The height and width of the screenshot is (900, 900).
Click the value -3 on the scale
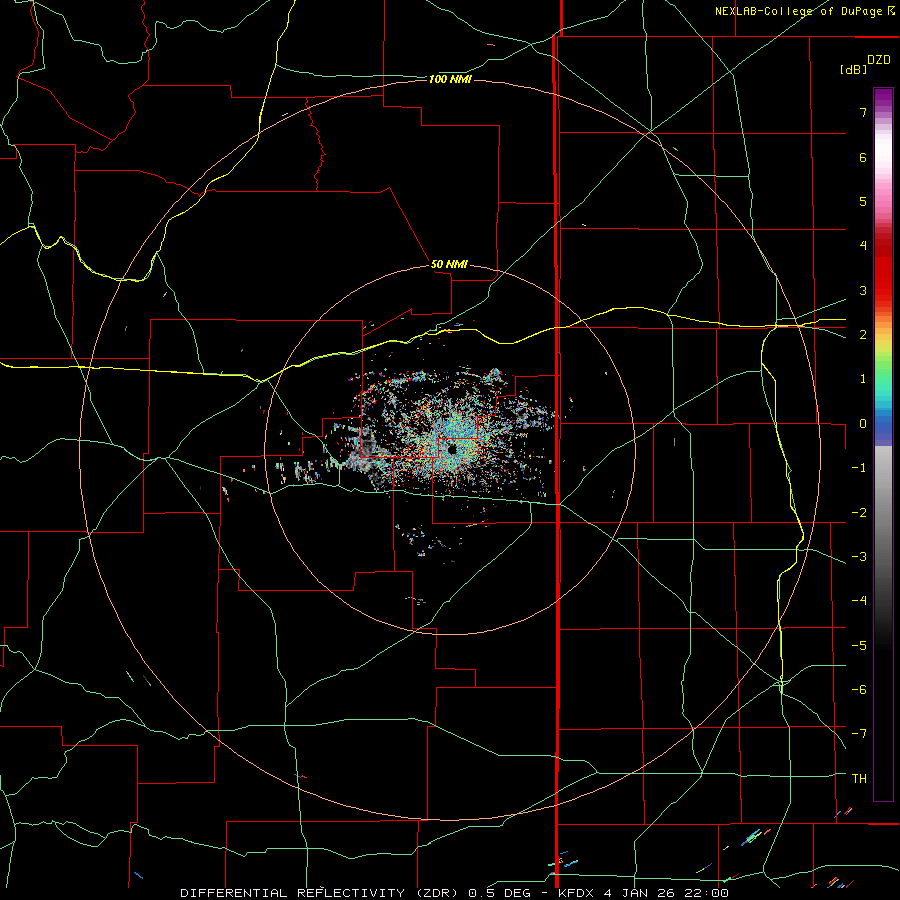pyautogui.click(x=859, y=557)
